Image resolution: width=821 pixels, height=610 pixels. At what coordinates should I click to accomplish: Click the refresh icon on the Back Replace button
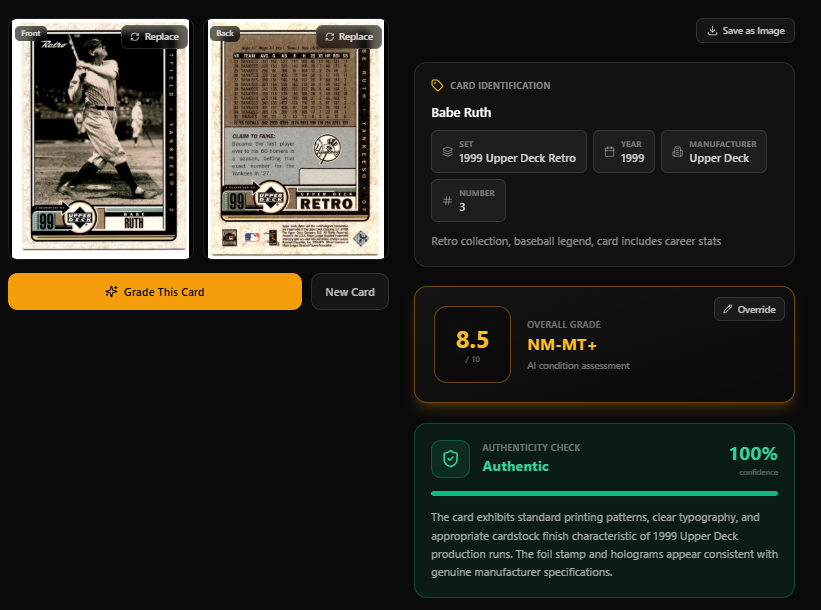coord(329,37)
